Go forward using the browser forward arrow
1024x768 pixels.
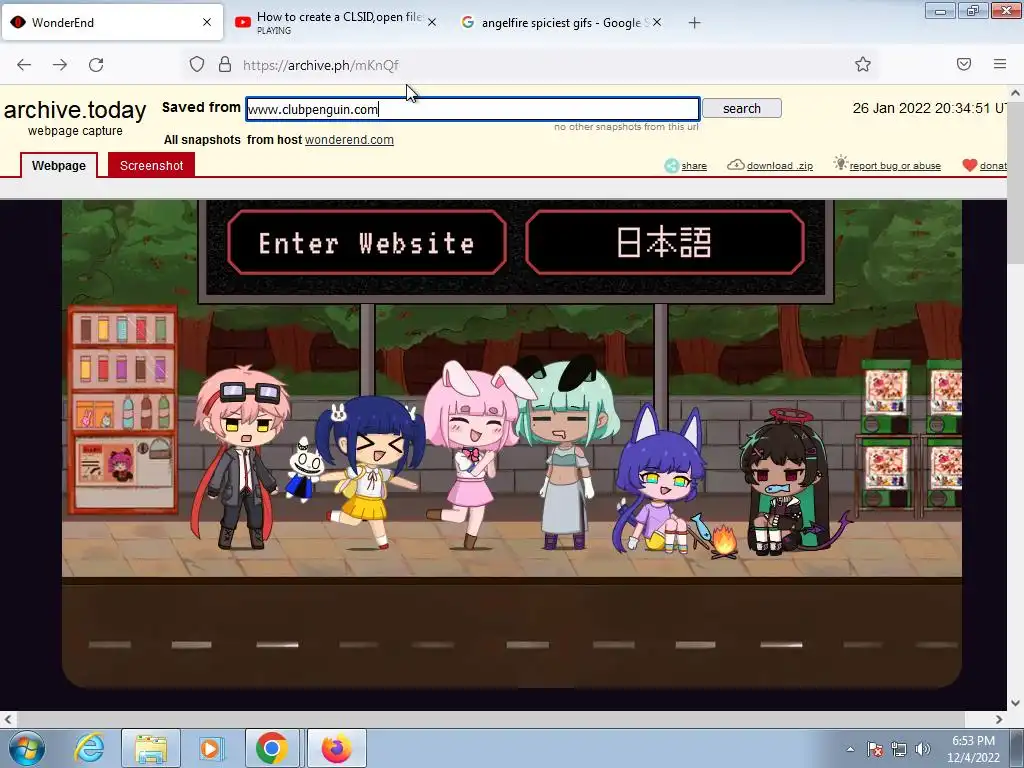click(x=60, y=65)
